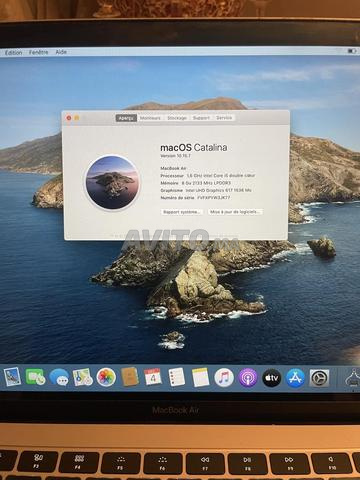Image resolution: width=360 pixels, height=480 pixels.
Task: Launch the Photos app from the Dock
Action: [x=106, y=377]
